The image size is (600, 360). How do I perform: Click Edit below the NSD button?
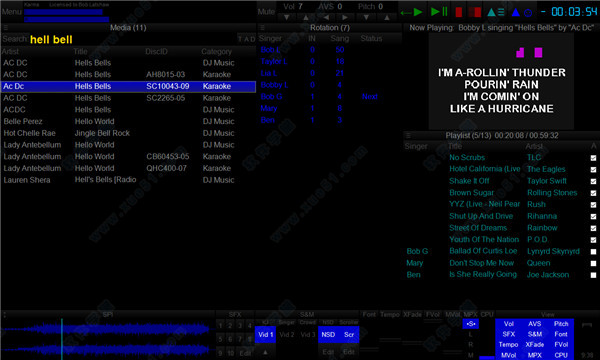click(x=328, y=352)
